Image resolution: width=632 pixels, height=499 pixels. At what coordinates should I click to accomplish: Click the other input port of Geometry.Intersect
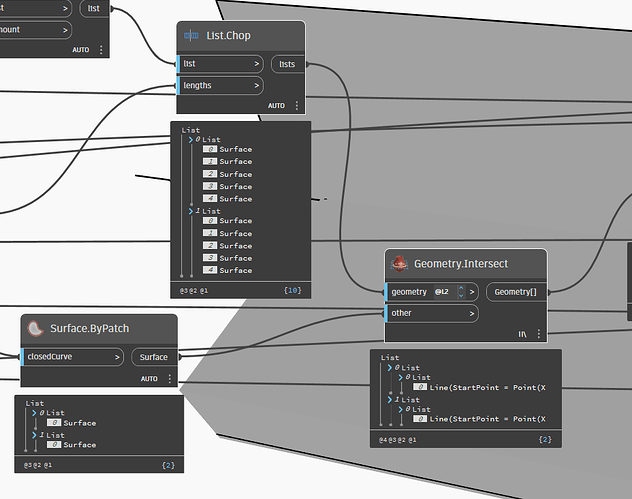tap(432, 313)
